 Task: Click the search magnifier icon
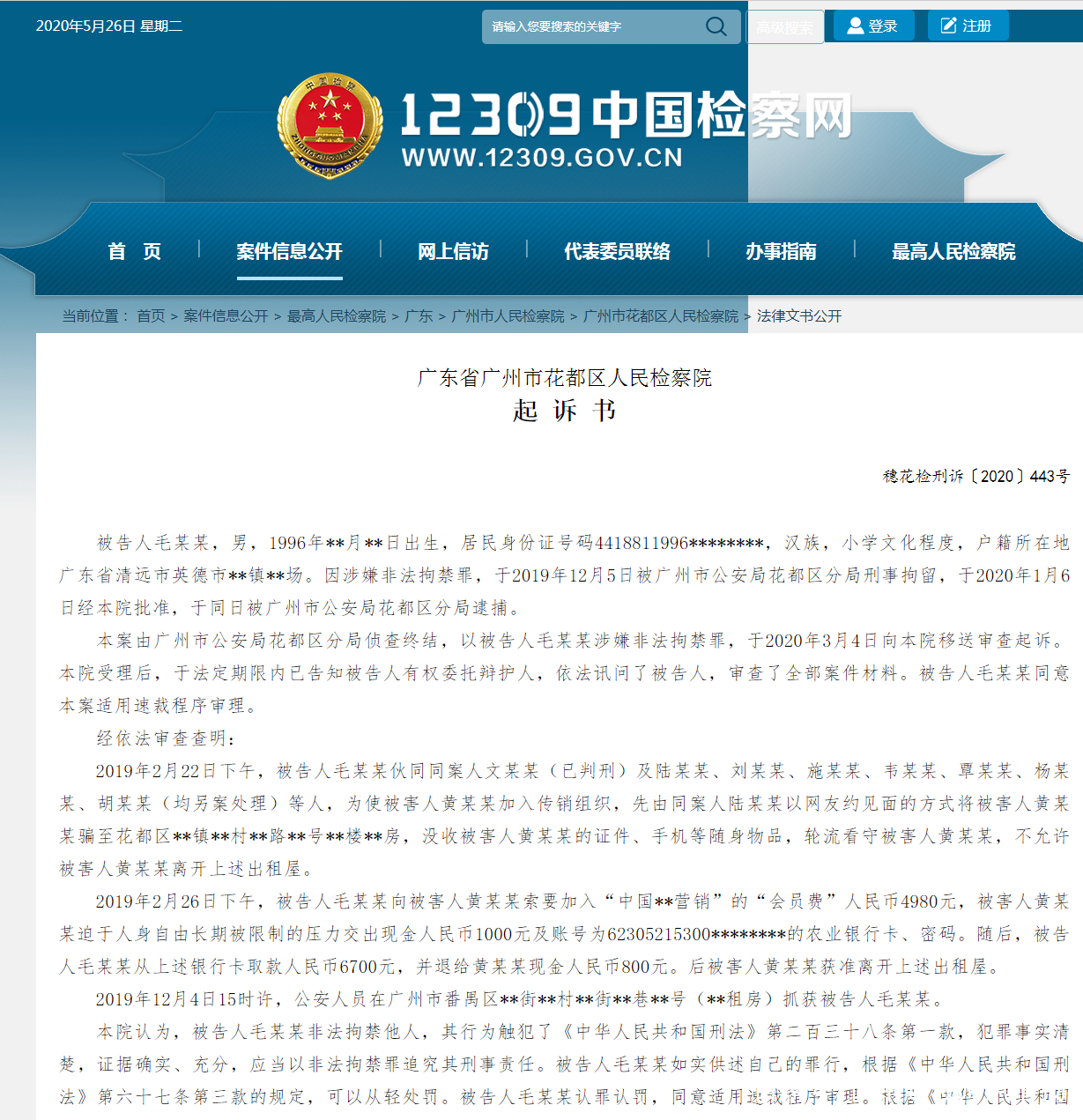pyautogui.click(x=716, y=26)
